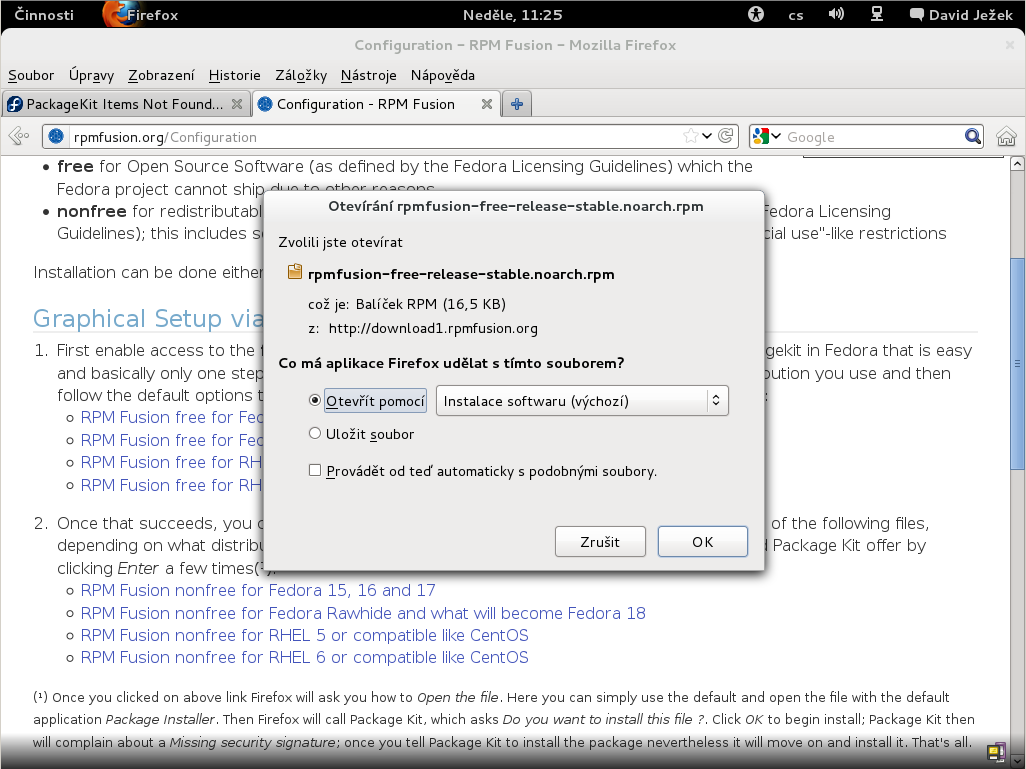The image size is (1026, 769).
Task: Switch to PackageKit Items Not Found tab
Action: (125, 104)
